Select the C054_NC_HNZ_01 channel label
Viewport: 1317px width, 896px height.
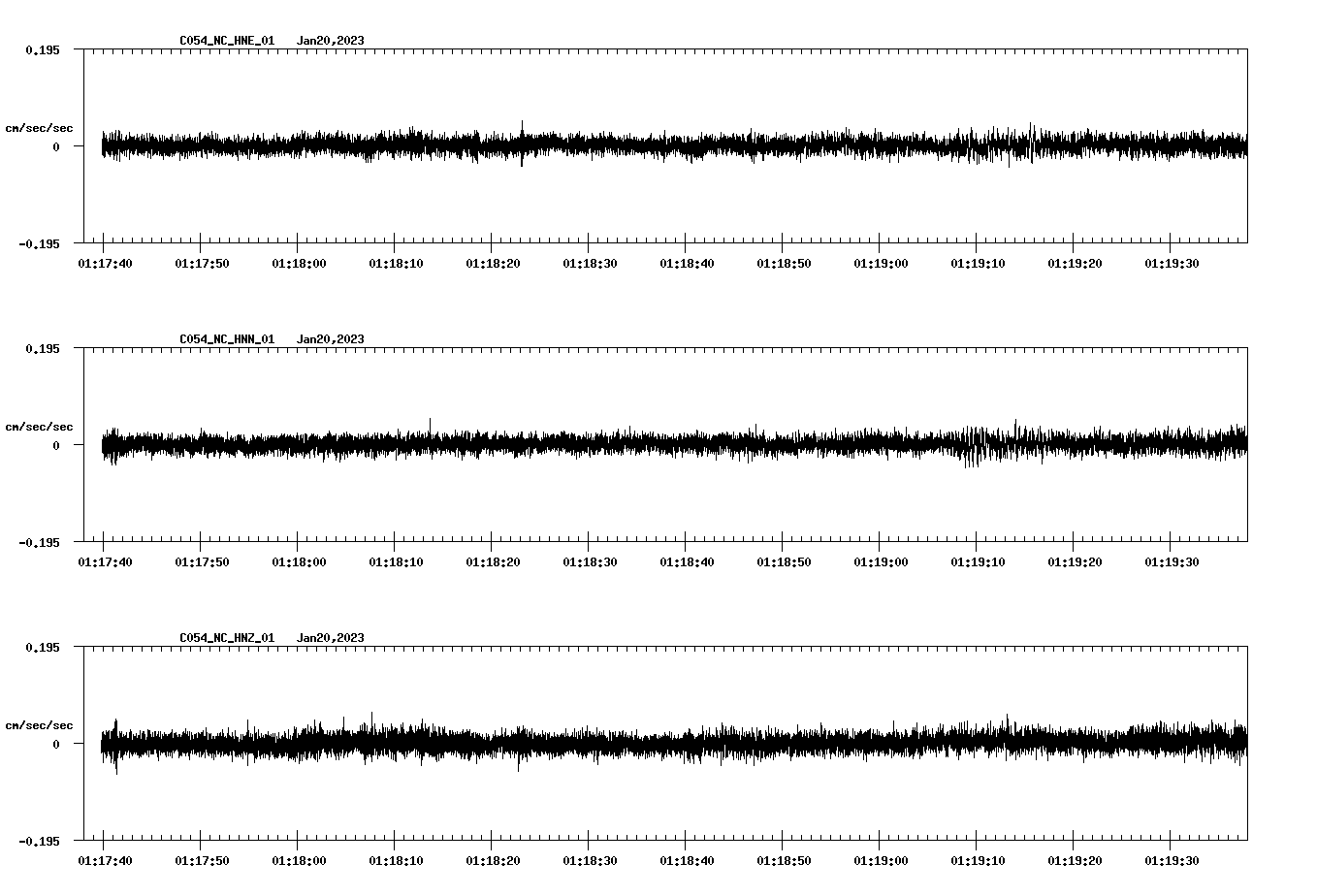click(x=226, y=637)
